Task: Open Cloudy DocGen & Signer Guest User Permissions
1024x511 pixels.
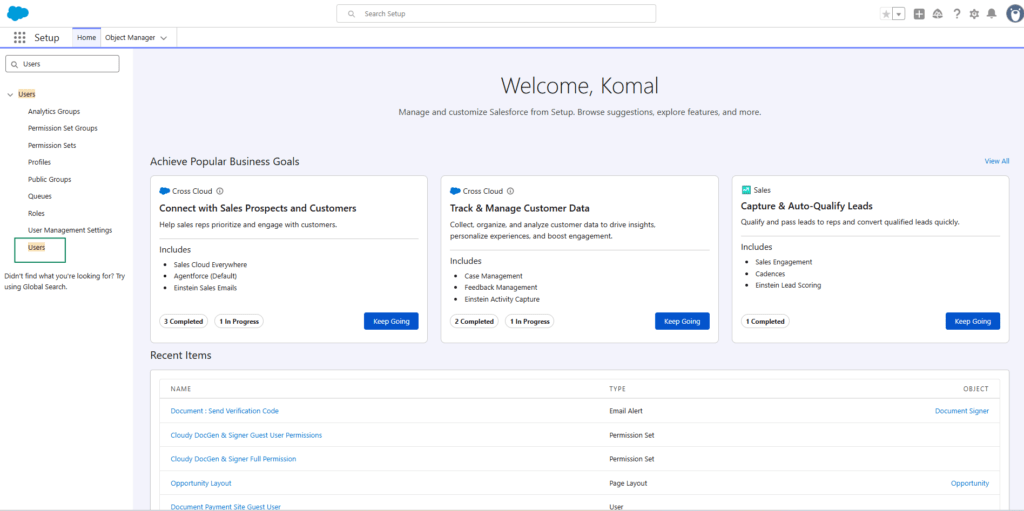Action: coord(246,435)
